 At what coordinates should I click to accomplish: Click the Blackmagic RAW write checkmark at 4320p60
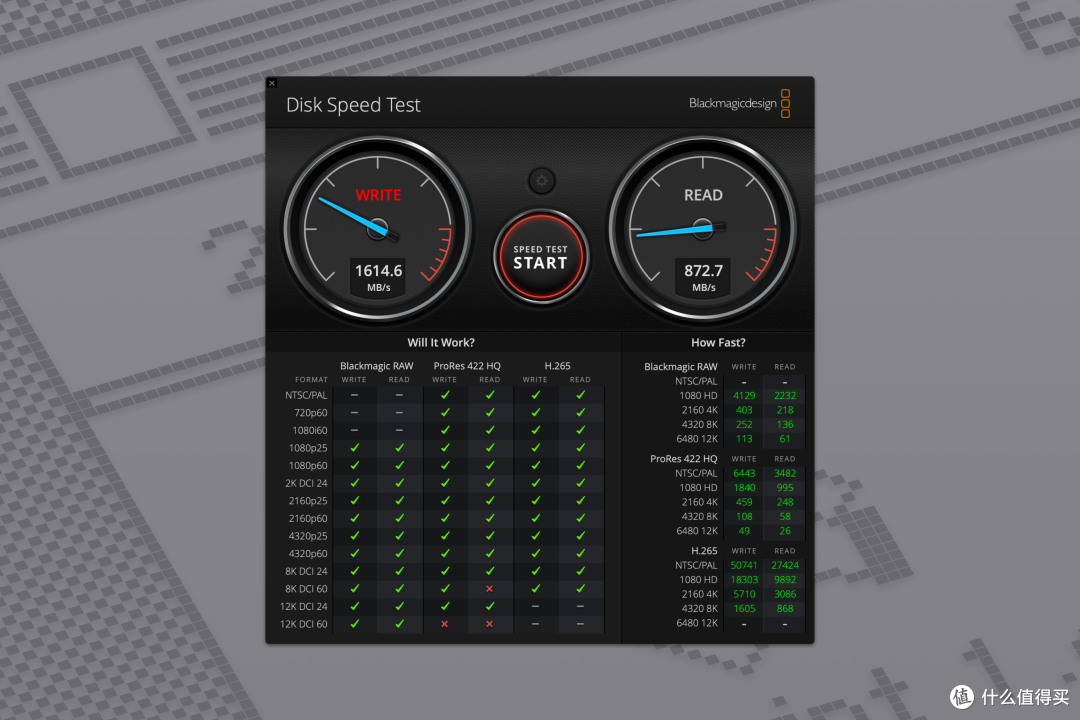[355, 553]
